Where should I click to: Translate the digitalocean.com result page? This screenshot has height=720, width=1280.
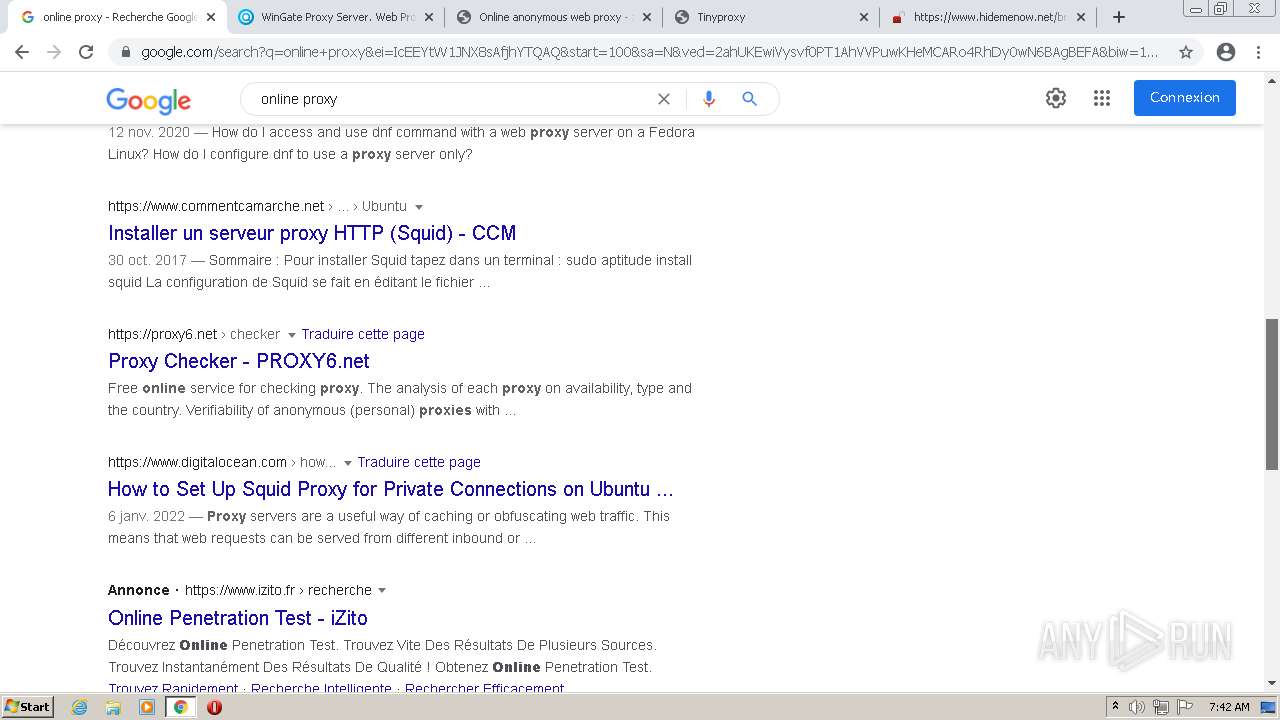[x=419, y=462]
